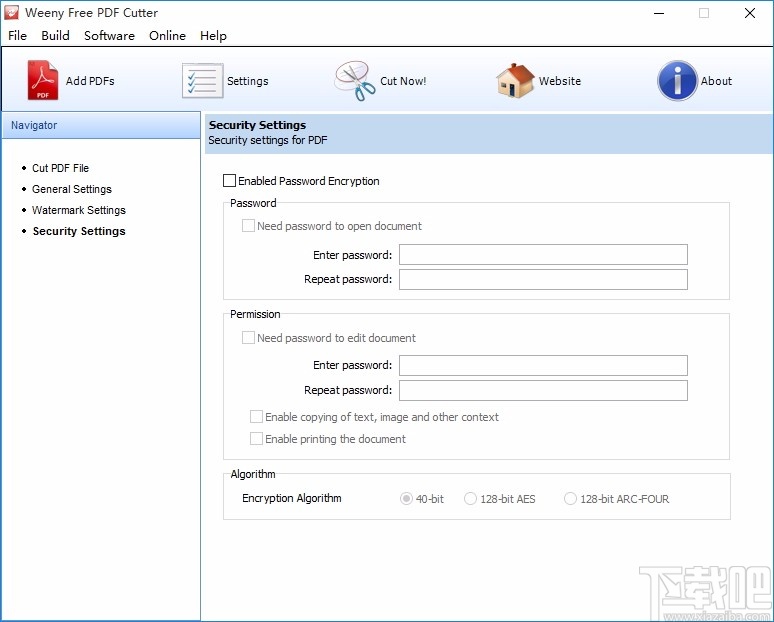The image size is (774, 622).
Task: Click the Settings label in toolbar
Action: coord(247,81)
